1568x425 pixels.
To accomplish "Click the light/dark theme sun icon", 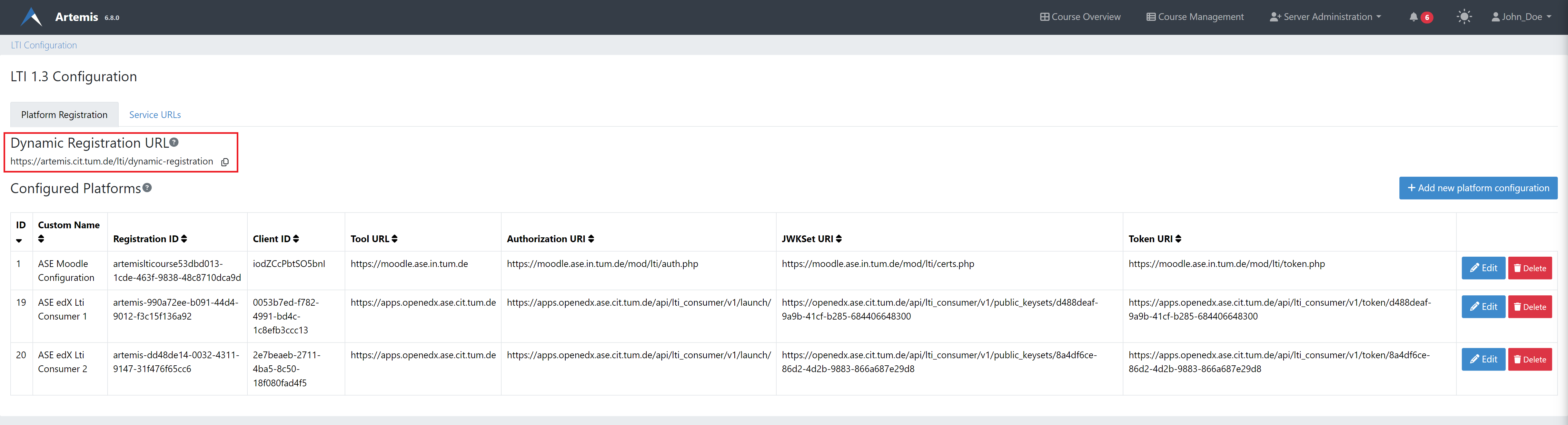I will pos(1464,16).
